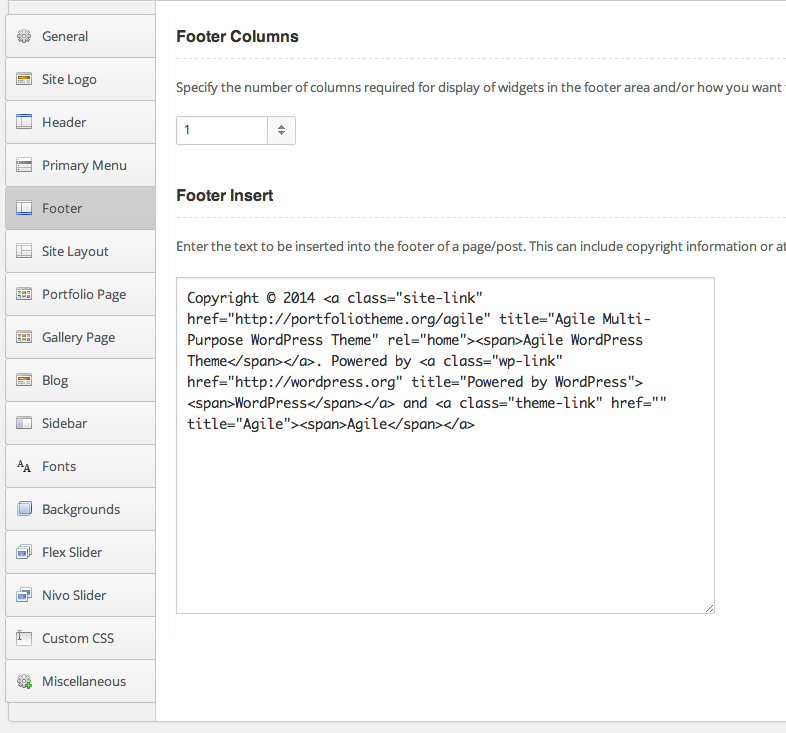Click the Footer Insert heading
Image resolution: width=786 pixels, height=733 pixels.
point(225,196)
